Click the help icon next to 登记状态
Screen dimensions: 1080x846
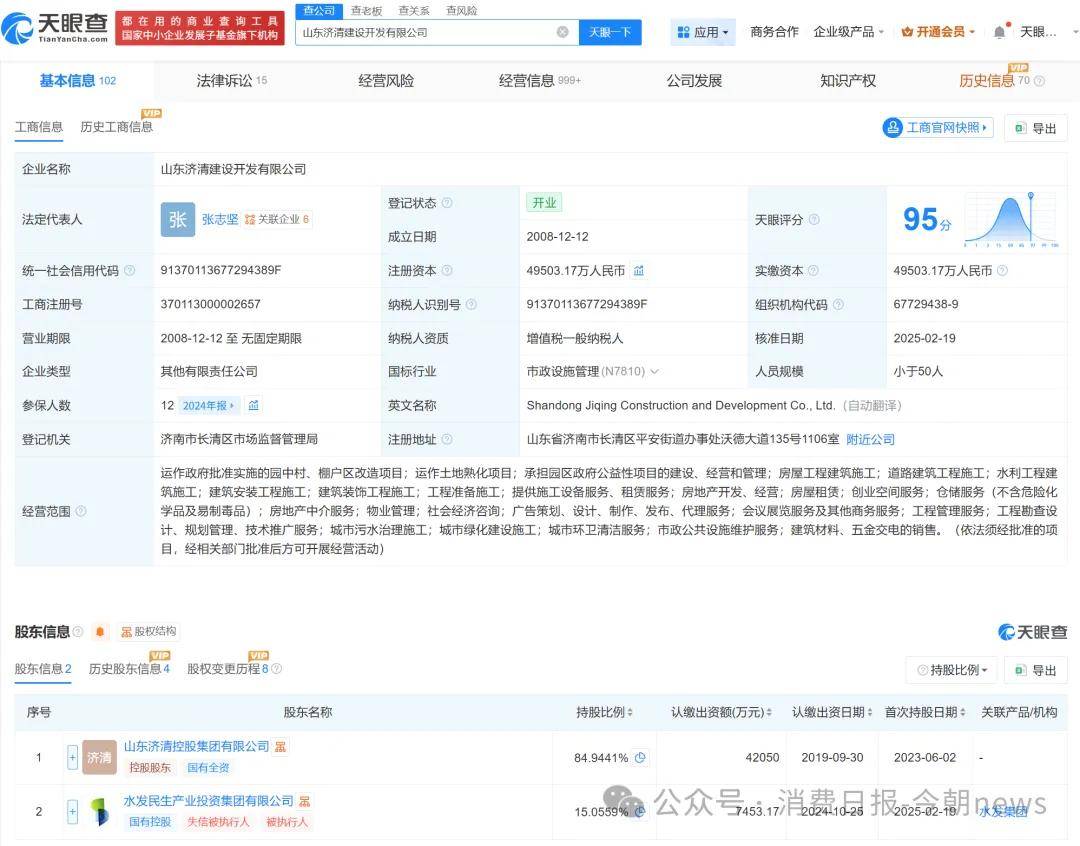(x=447, y=203)
